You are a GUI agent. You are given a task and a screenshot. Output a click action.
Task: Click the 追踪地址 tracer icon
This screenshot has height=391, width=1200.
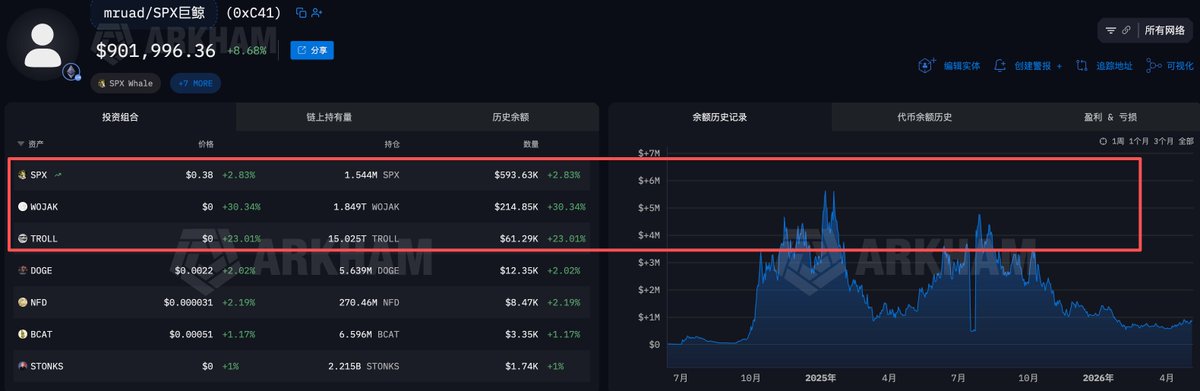[1082, 66]
